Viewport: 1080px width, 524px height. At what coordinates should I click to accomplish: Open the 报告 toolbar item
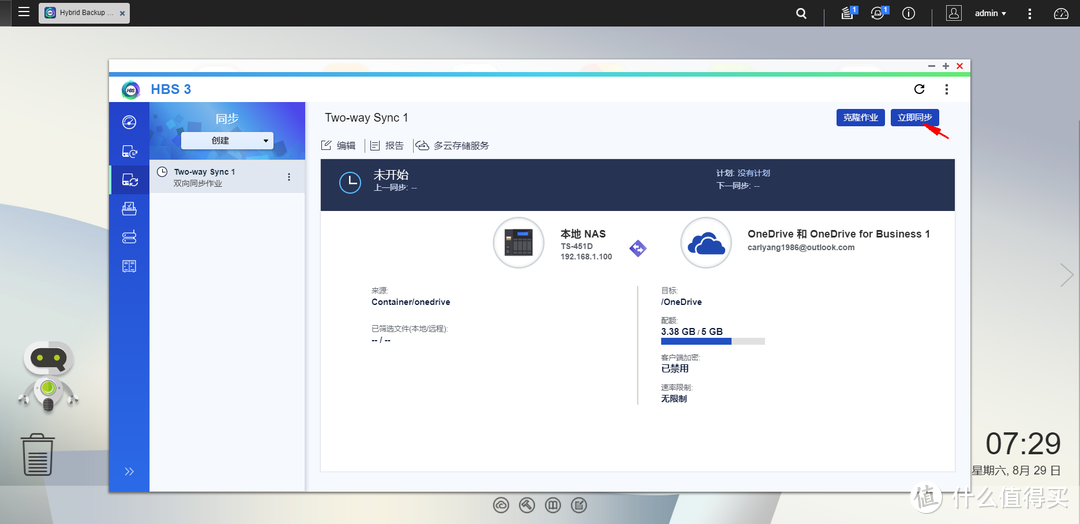tap(386, 145)
